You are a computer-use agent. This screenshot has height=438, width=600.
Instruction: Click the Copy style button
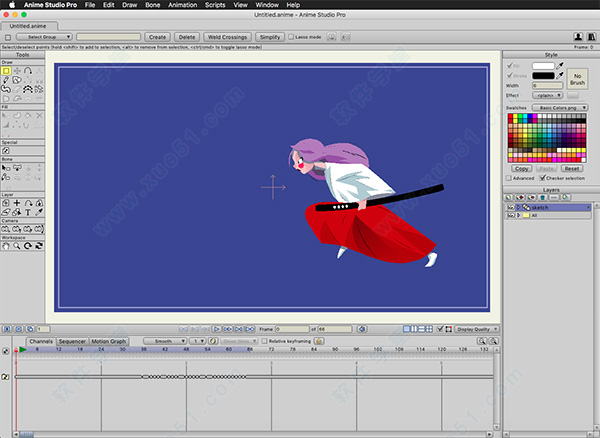click(522, 168)
